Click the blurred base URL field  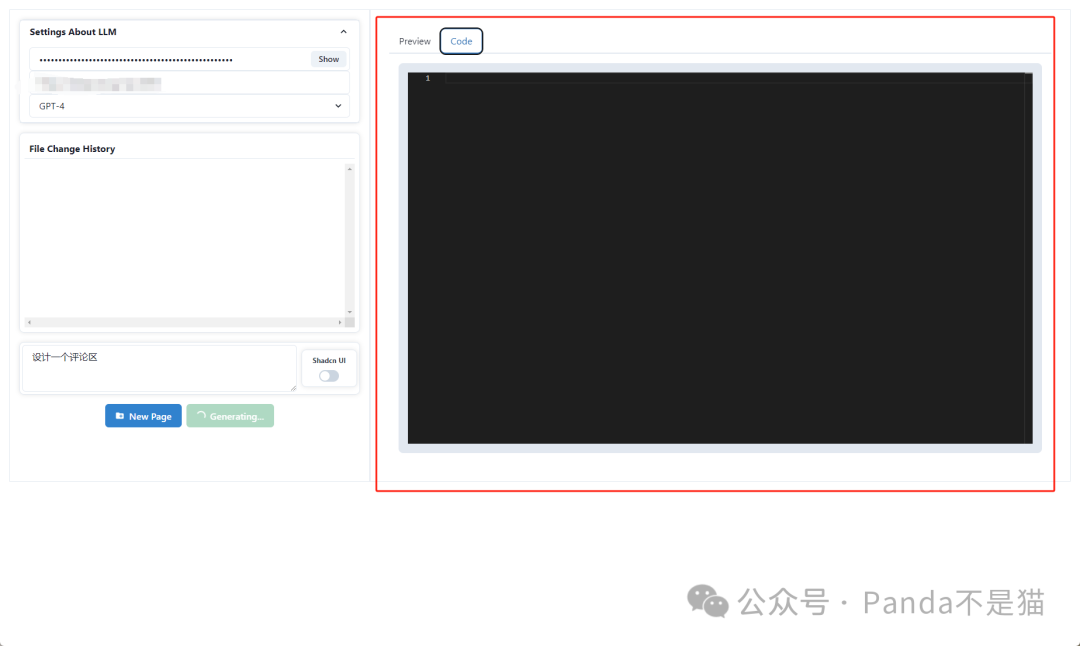pos(189,83)
